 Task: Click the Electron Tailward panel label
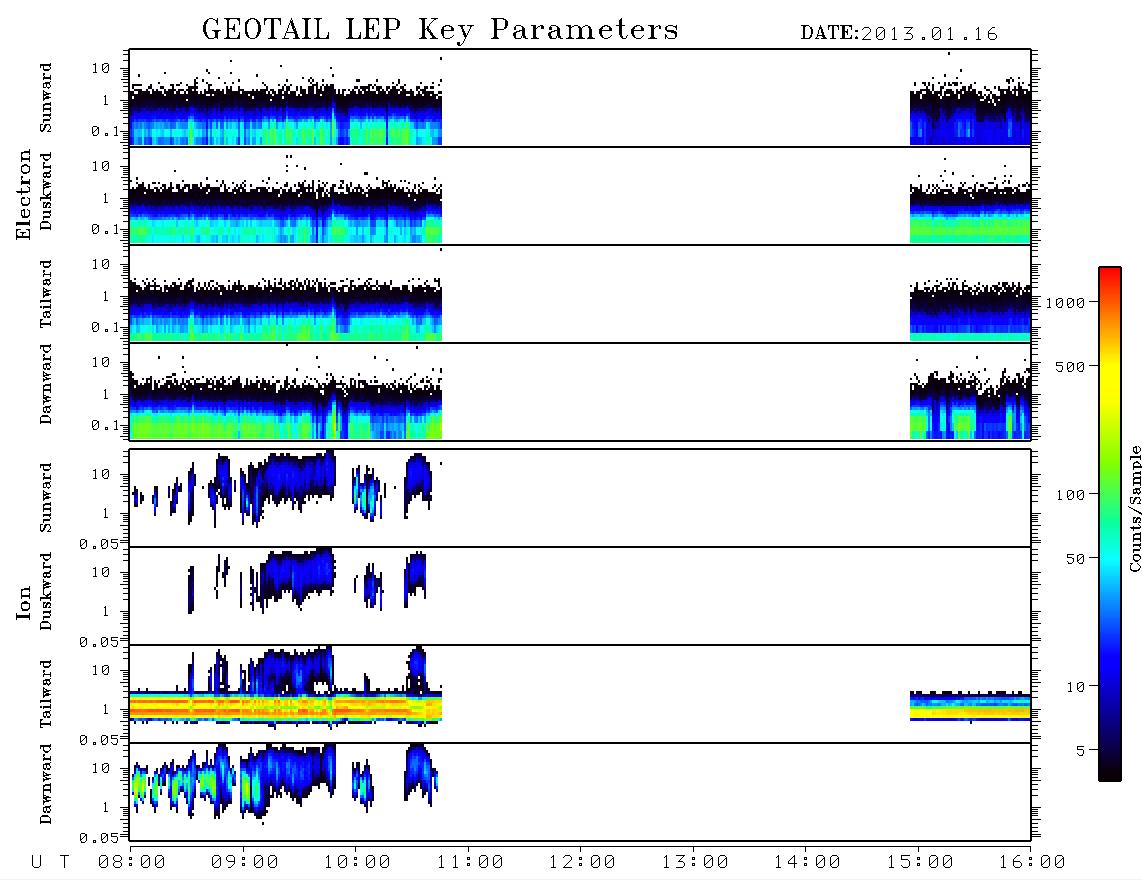click(x=46, y=294)
